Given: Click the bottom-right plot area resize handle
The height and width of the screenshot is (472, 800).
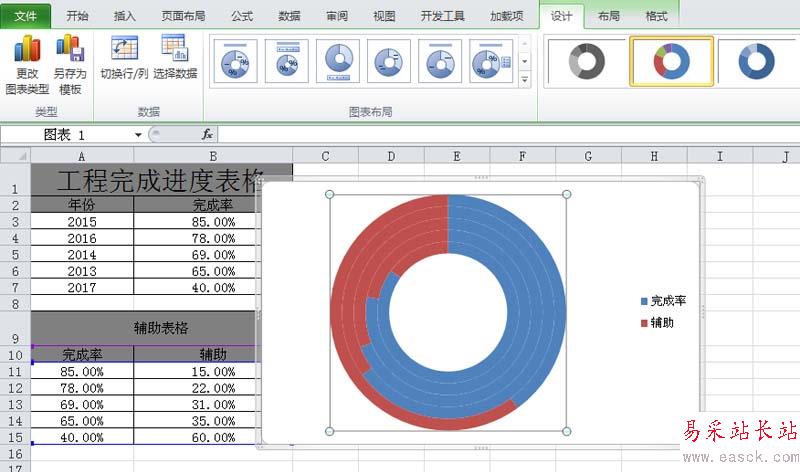Looking at the screenshot, I should click(566, 431).
